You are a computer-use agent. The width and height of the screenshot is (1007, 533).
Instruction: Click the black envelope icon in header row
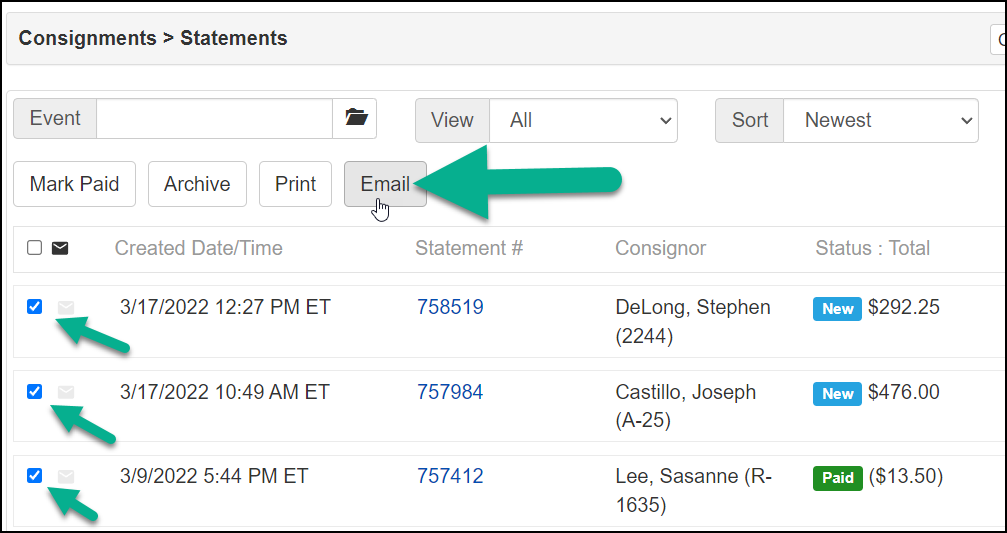click(x=60, y=248)
